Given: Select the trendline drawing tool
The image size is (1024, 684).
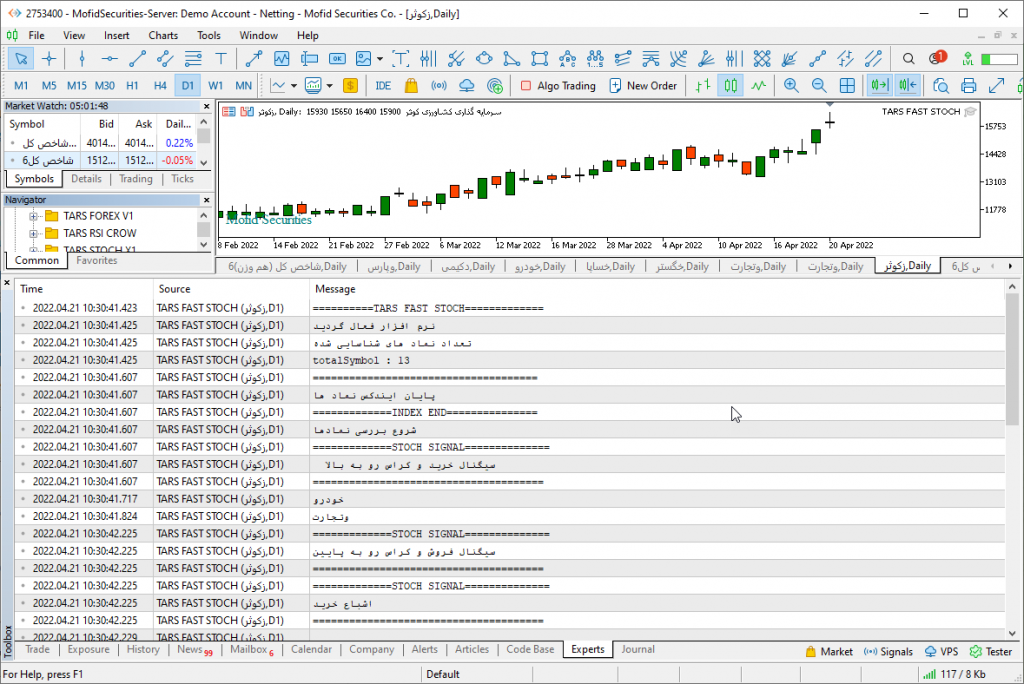Looking at the screenshot, I should point(137,59).
